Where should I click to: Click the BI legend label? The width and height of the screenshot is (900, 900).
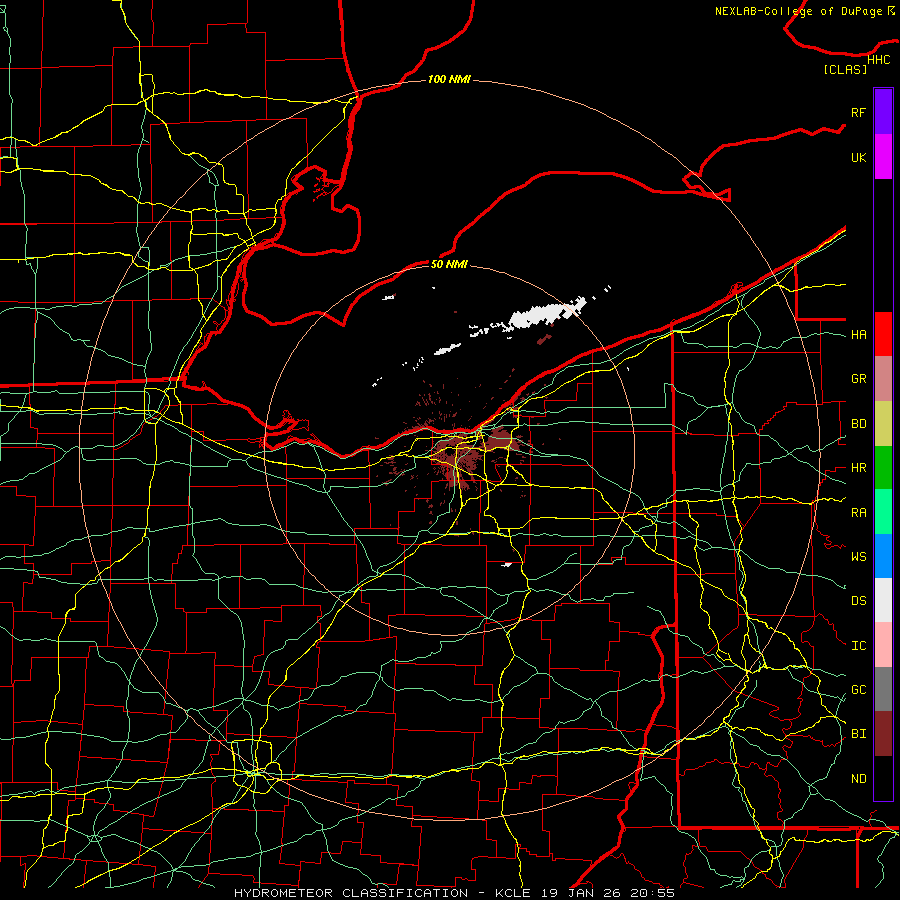pos(858,734)
